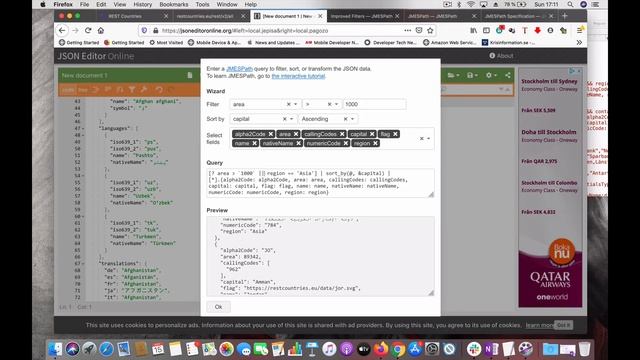Screen dimensions: 640x360
Task: Show more bookmarks chevron
Action: 579,42
